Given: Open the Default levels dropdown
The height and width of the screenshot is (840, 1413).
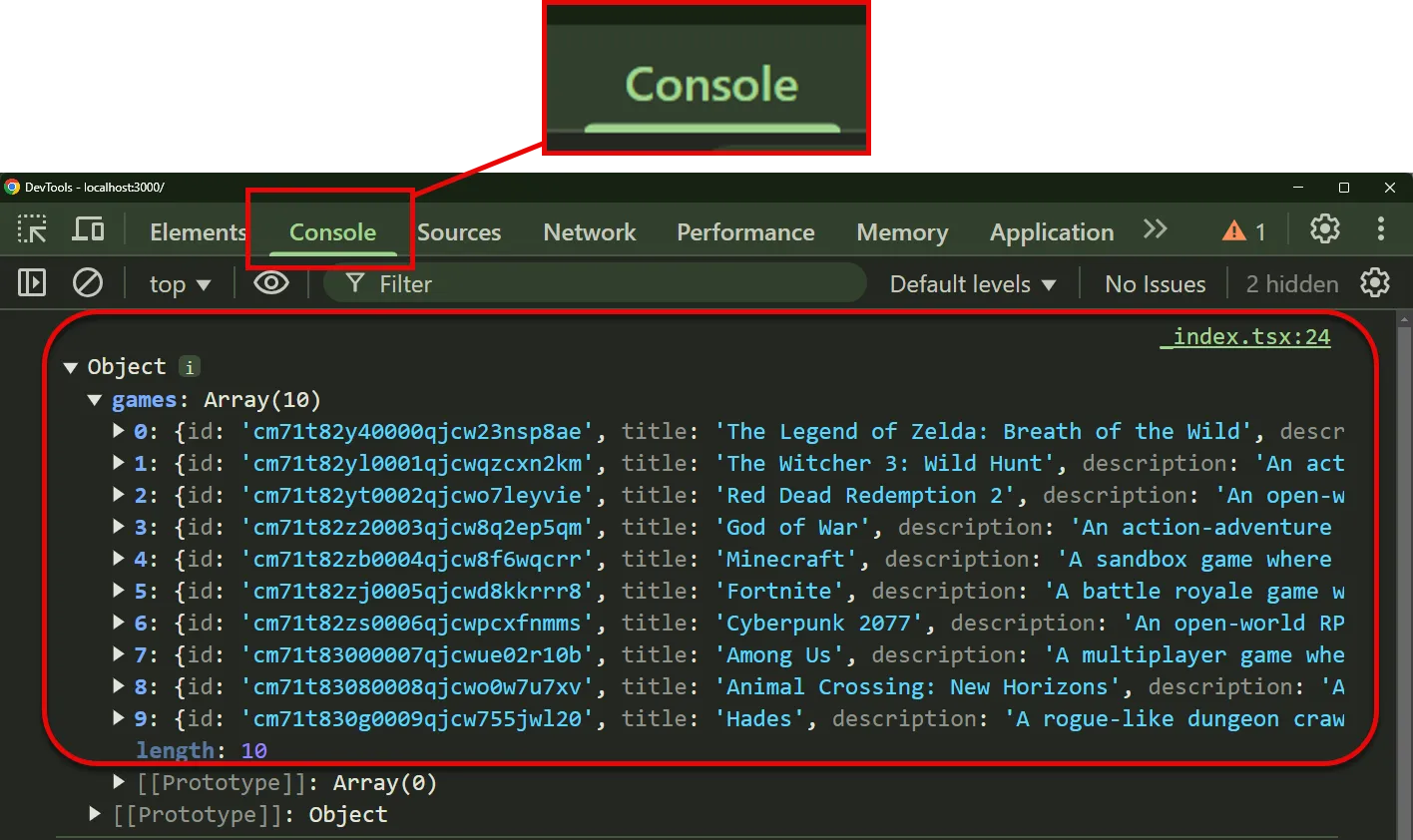Looking at the screenshot, I should tap(972, 283).
